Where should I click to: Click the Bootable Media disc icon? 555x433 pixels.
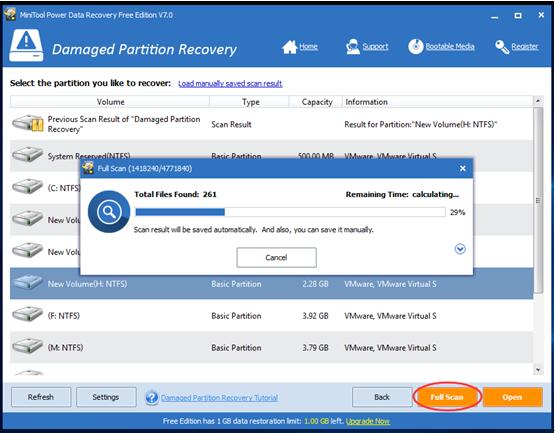click(x=416, y=46)
